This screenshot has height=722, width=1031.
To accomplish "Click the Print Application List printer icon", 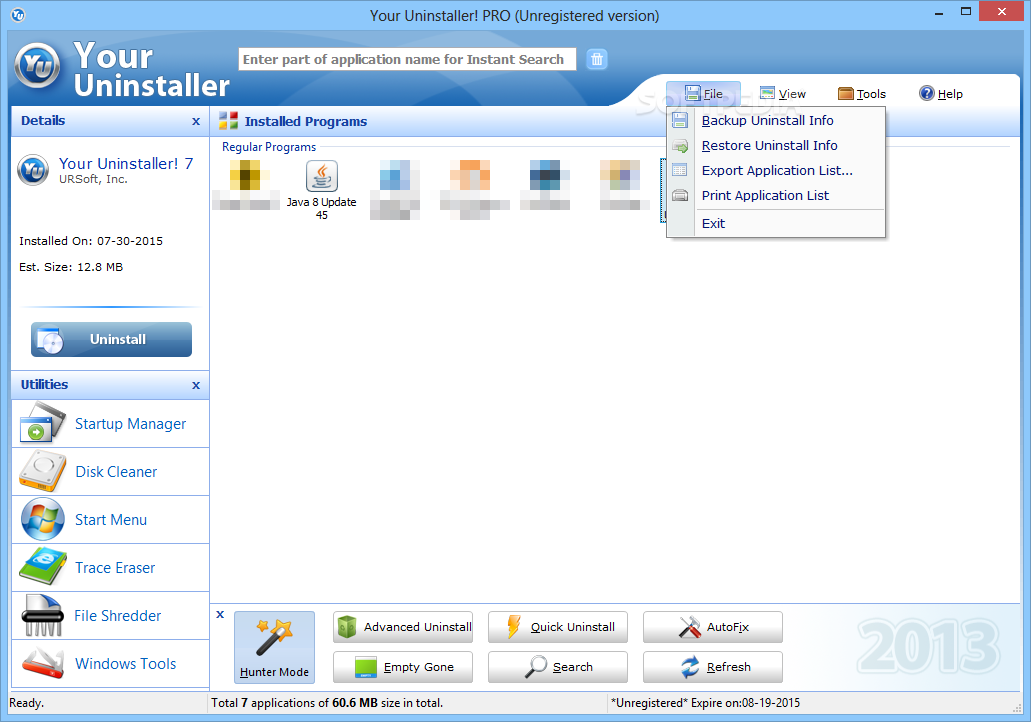I will tap(680, 195).
